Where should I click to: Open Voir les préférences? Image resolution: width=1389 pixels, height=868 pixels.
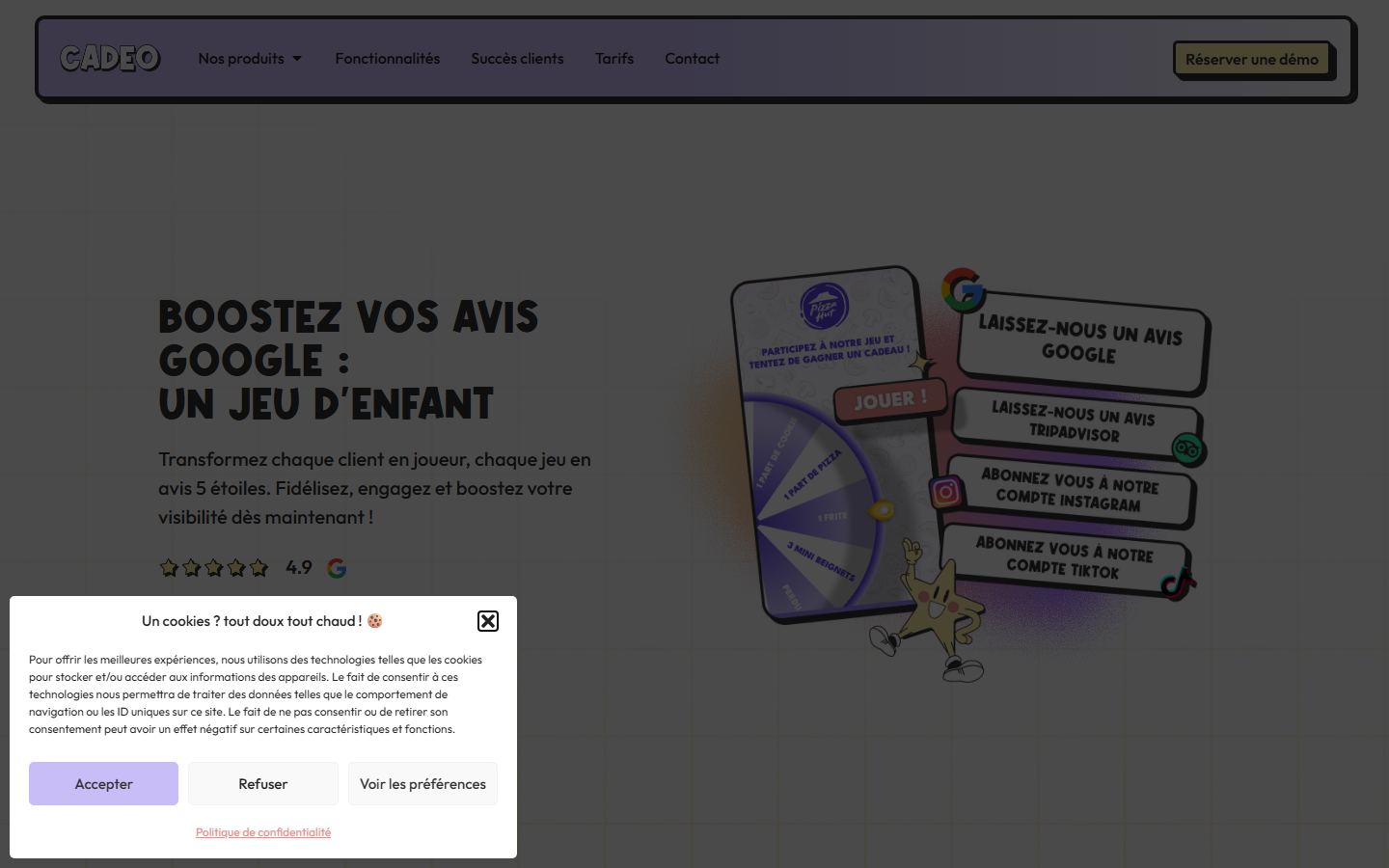[422, 783]
